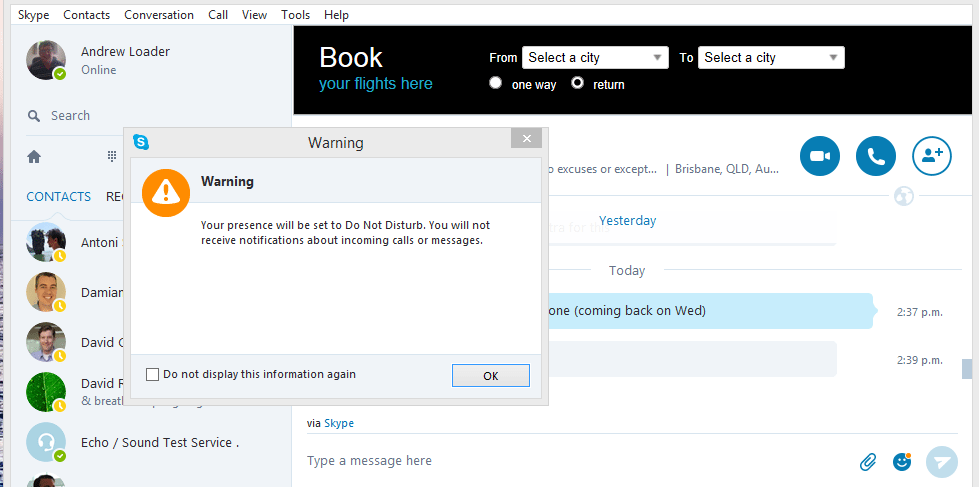Open the Tools menu
The width and height of the screenshot is (979, 487).
pos(295,14)
